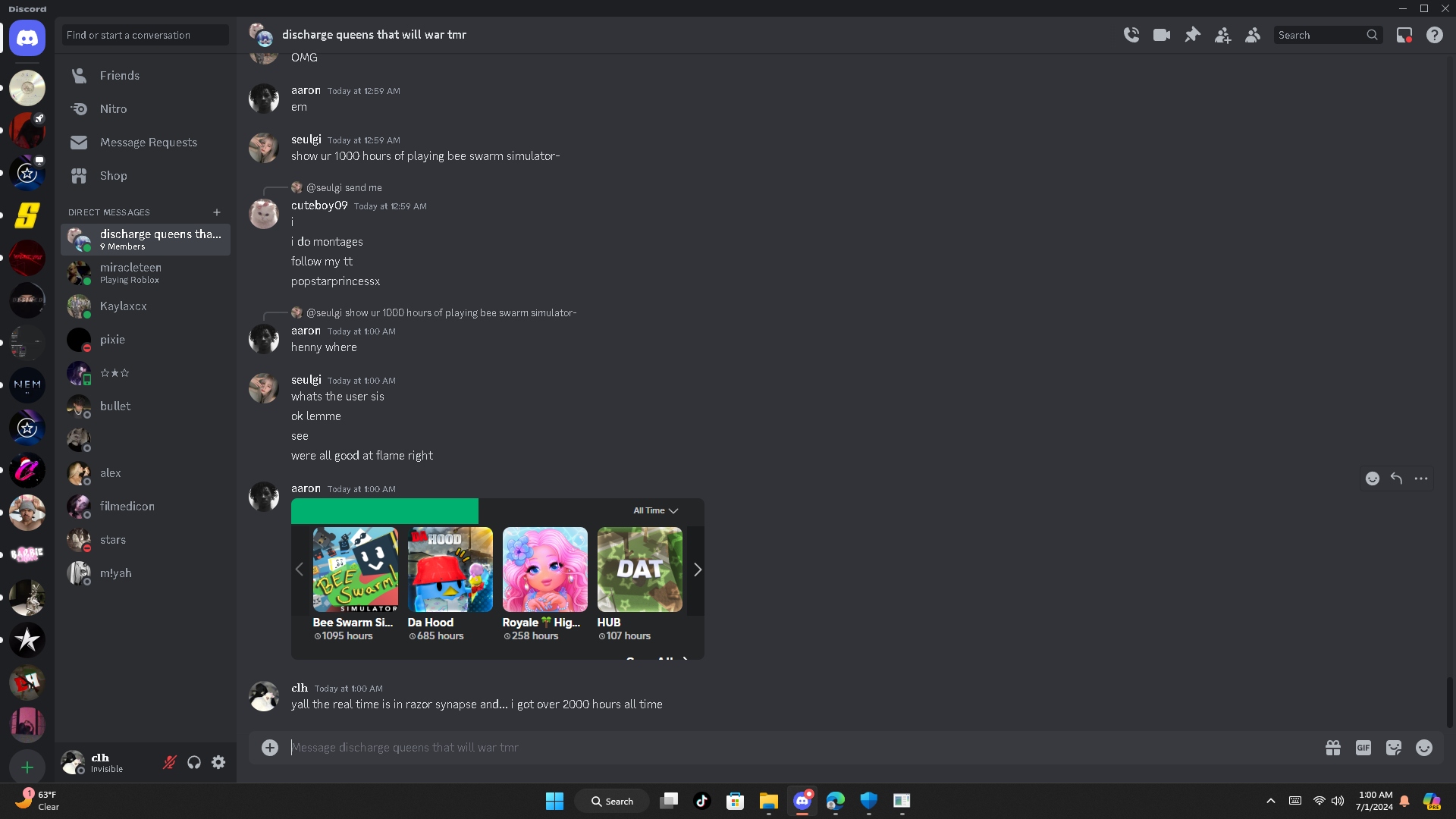
Task: Open Discord help
Action: [1435, 35]
